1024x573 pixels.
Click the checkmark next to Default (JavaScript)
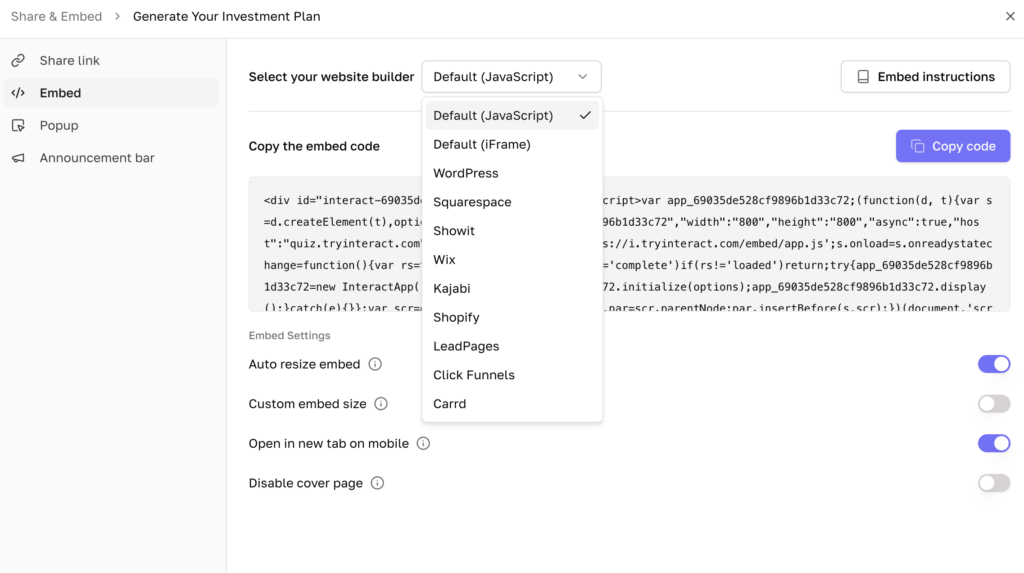[x=585, y=116]
